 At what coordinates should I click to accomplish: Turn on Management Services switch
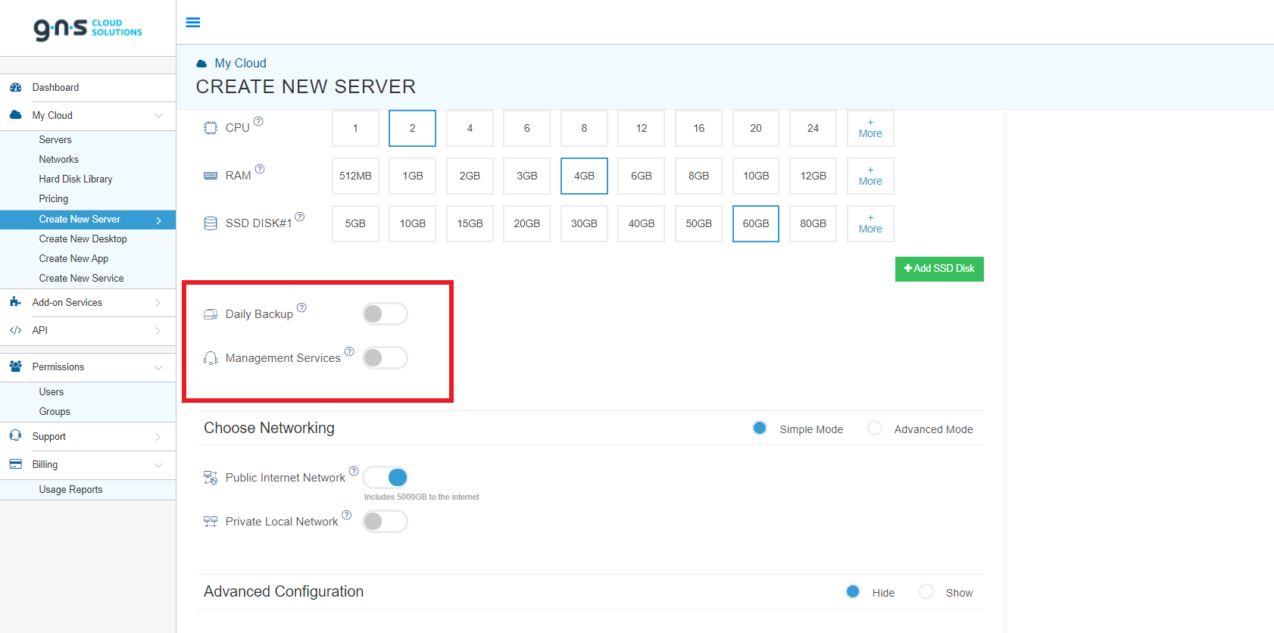(x=385, y=358)
